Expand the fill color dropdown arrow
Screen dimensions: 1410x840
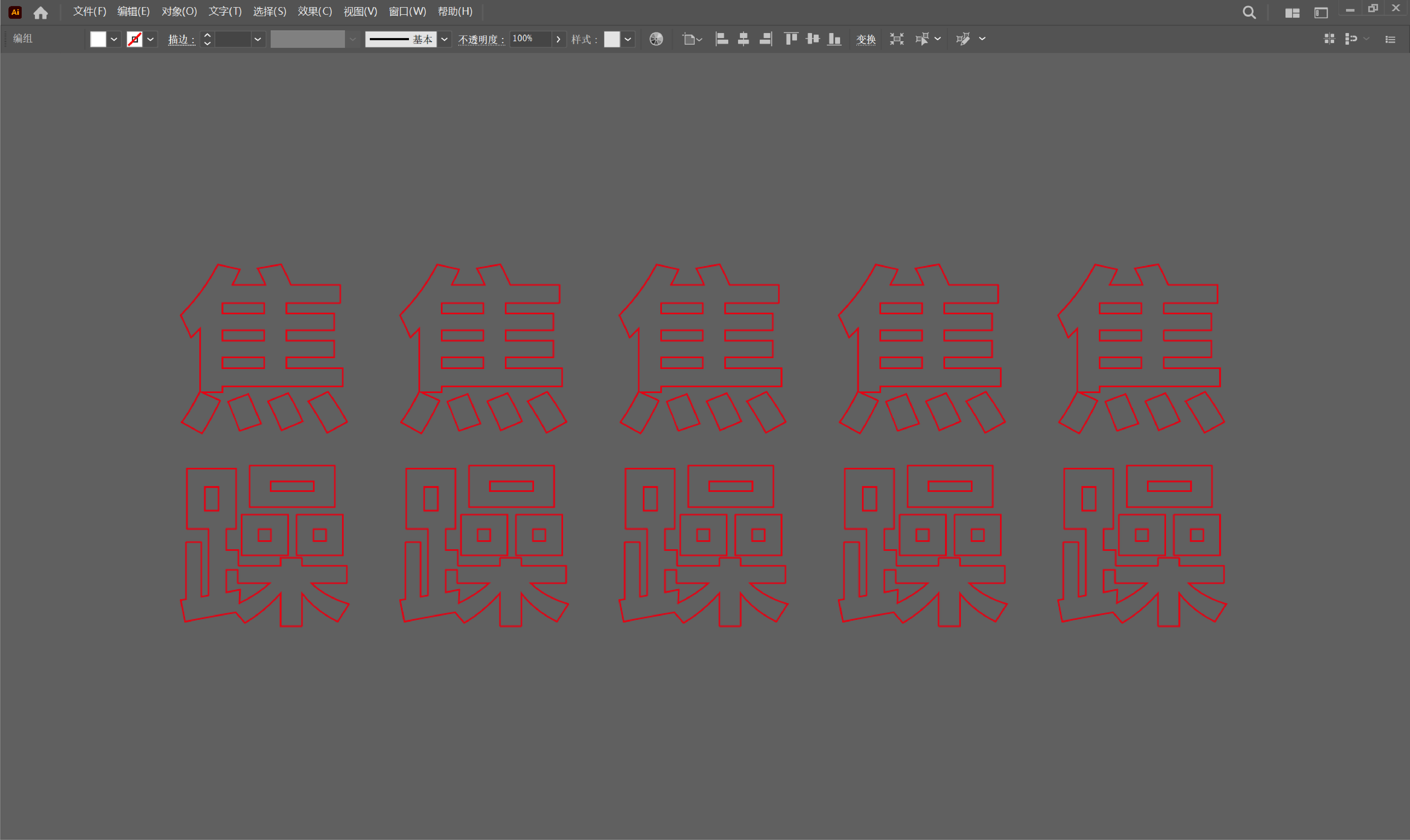click(x=114, y=39)
